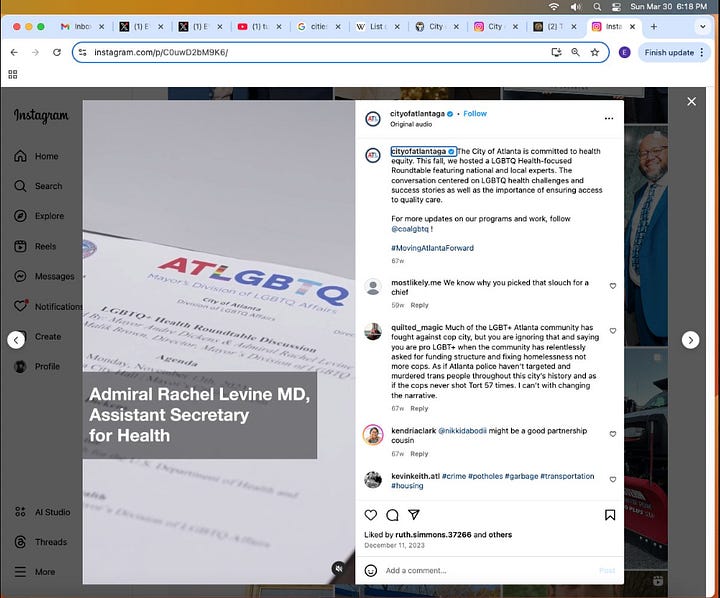Unmute the video using speaker icon
The width and height of the screenshot is (720, 598).
[x=338, y=568]
